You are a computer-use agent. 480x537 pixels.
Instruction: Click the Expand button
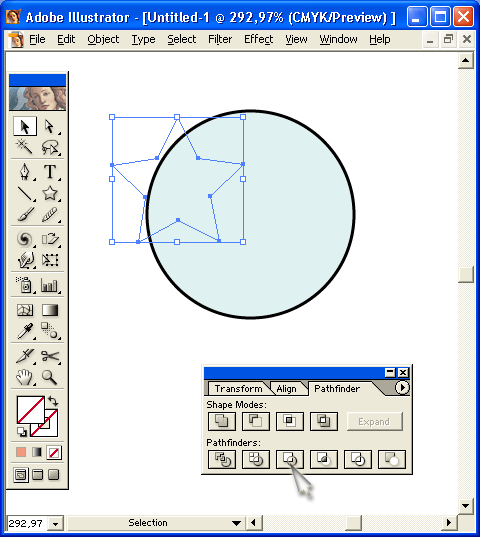375,422
